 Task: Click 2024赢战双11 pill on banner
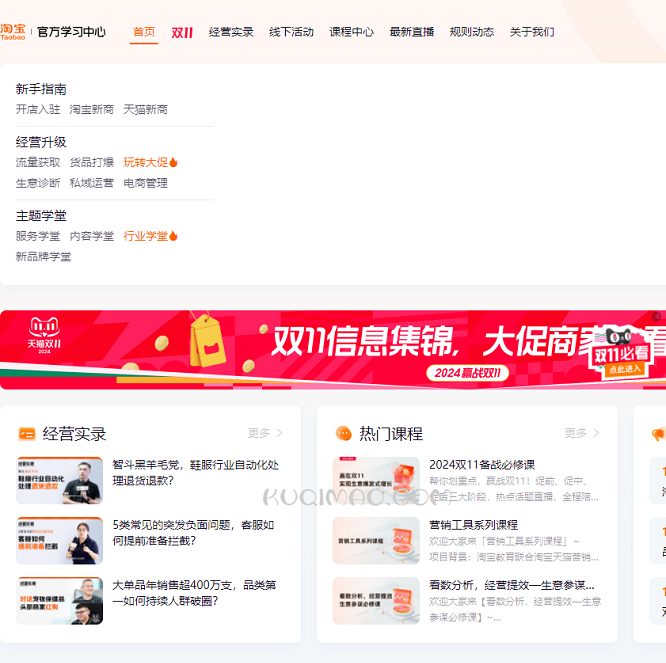467,373
